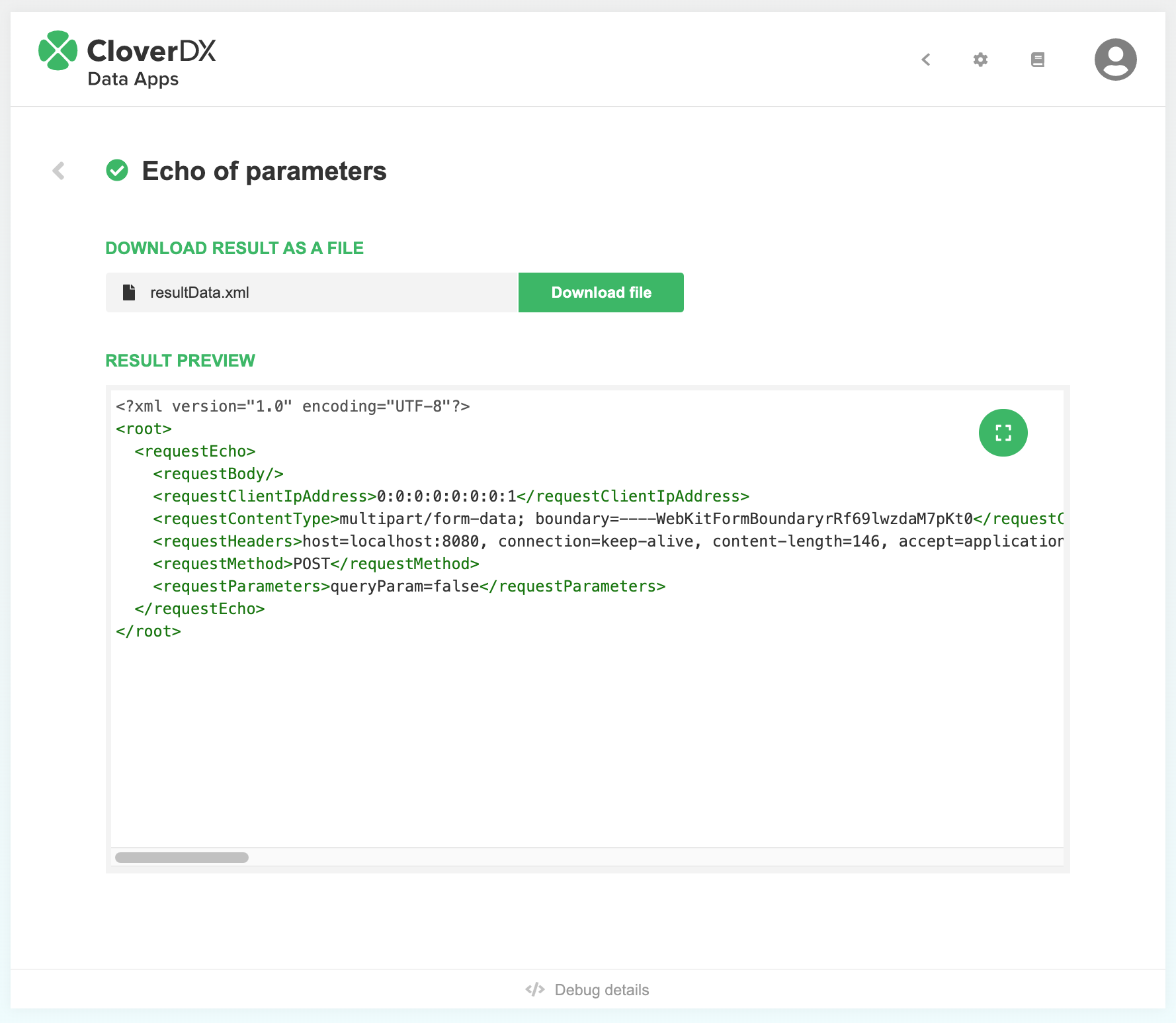Click the requestMethod POST line in the preview

(x=316, y=564)
